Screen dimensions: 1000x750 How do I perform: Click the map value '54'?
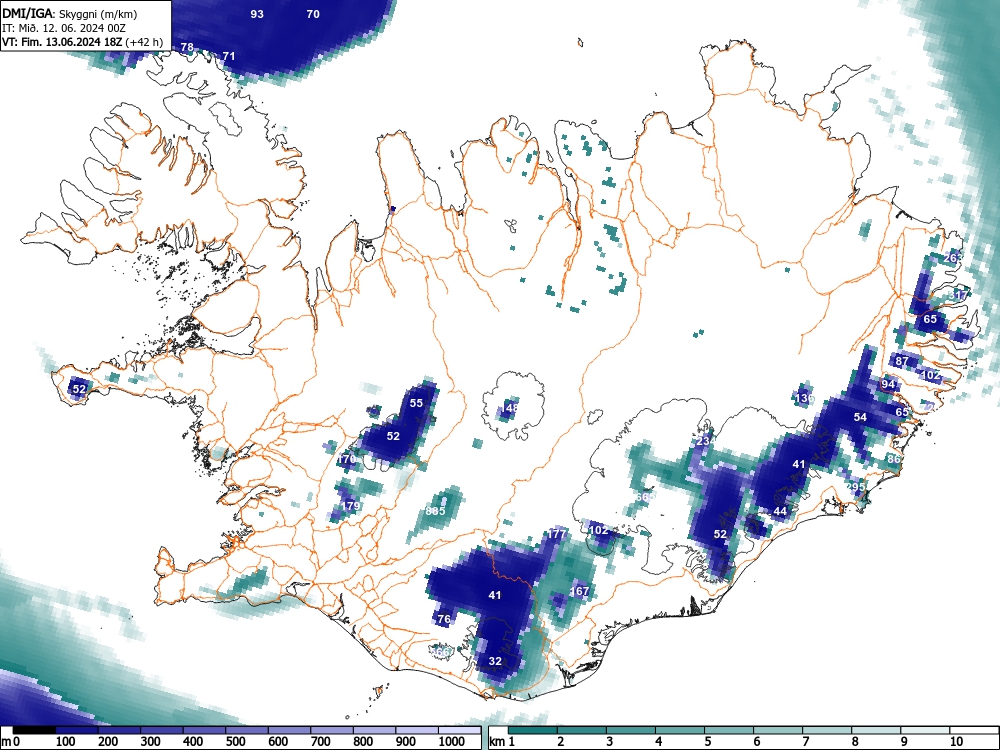tap(860, 417)
